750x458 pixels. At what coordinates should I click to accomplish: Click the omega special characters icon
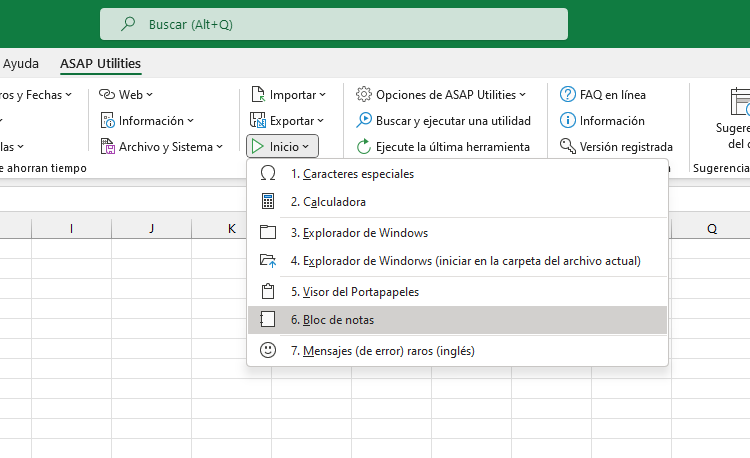268,174
